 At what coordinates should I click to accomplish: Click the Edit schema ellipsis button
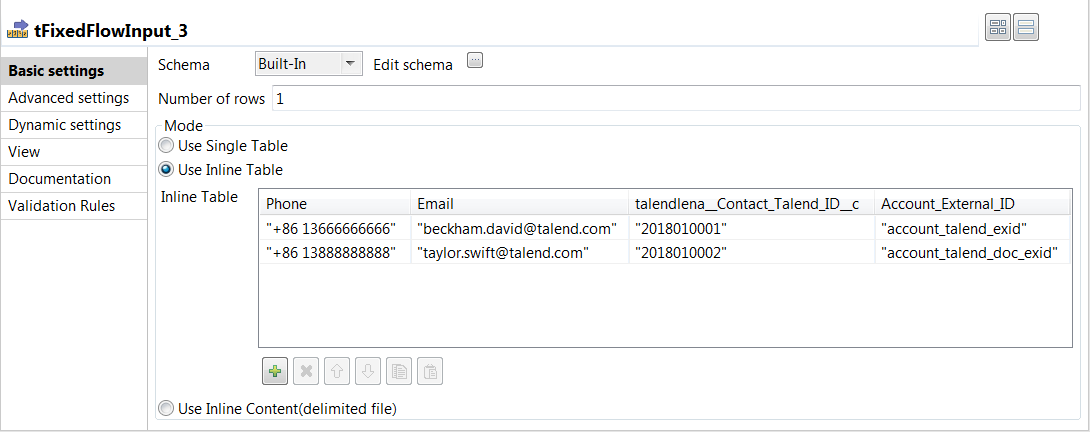pyautogui.click(x=475, y=62)
